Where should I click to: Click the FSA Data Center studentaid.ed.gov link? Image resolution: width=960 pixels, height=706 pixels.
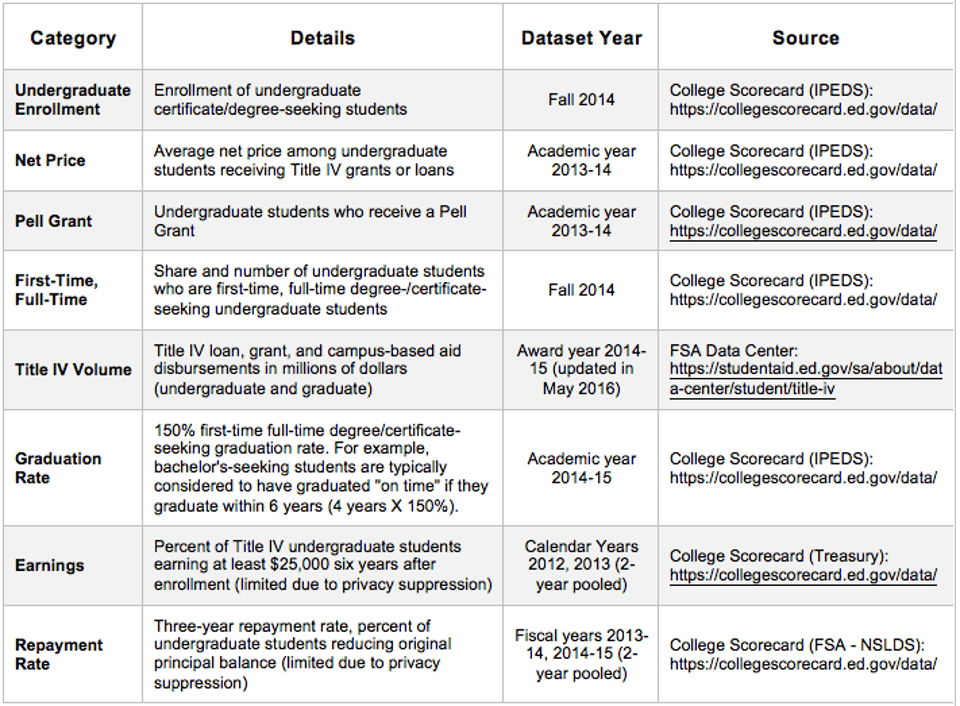point(806,379)
